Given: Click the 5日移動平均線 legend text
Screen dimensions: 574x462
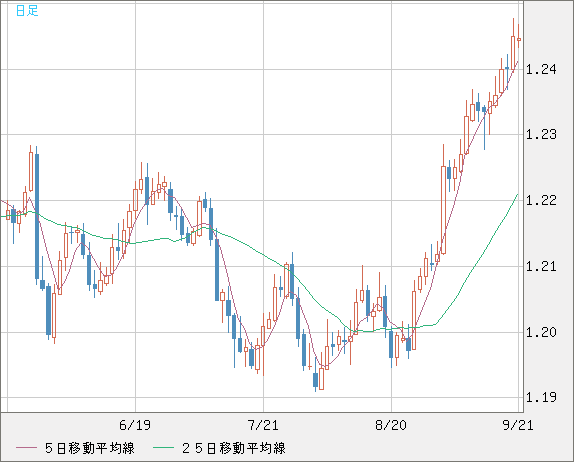Looking at the screenshot, I should (90, 448).
